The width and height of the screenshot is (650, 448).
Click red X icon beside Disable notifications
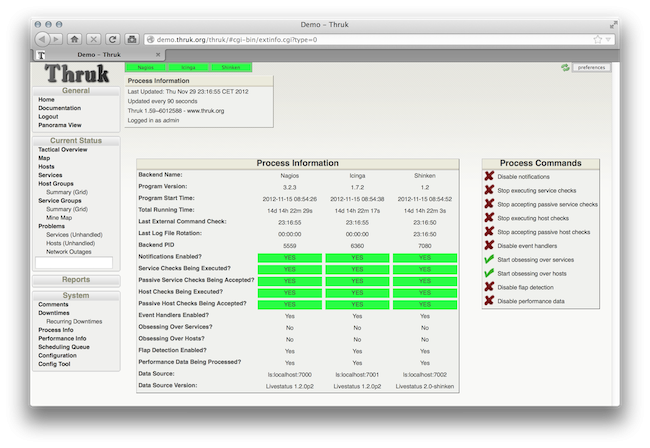click(489, 176)
